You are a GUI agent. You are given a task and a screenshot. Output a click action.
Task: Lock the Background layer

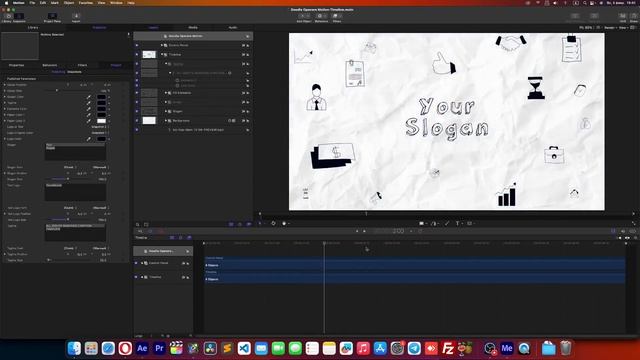coord(247,121)
